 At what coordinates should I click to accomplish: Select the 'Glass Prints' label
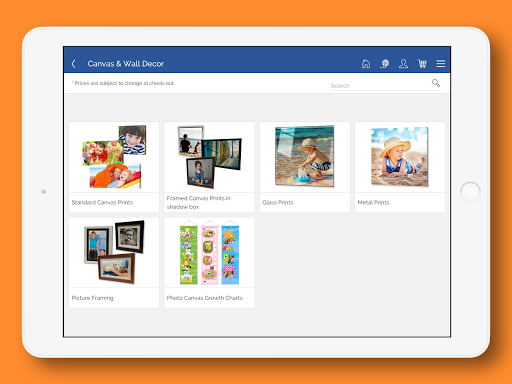click(278, 202)
